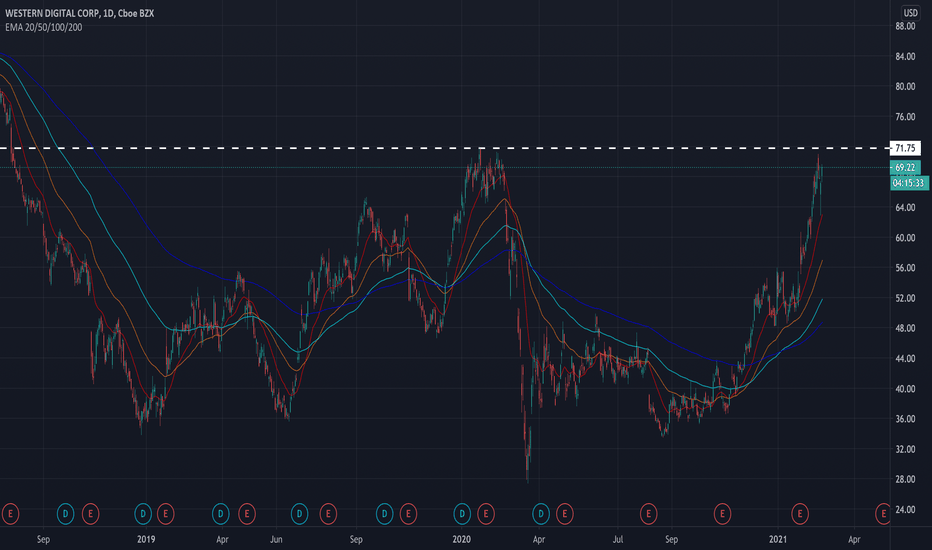The width and height of the screenshot is (932, 550).
Task: Click the Apr label after 2021
Action: [854, 540]
